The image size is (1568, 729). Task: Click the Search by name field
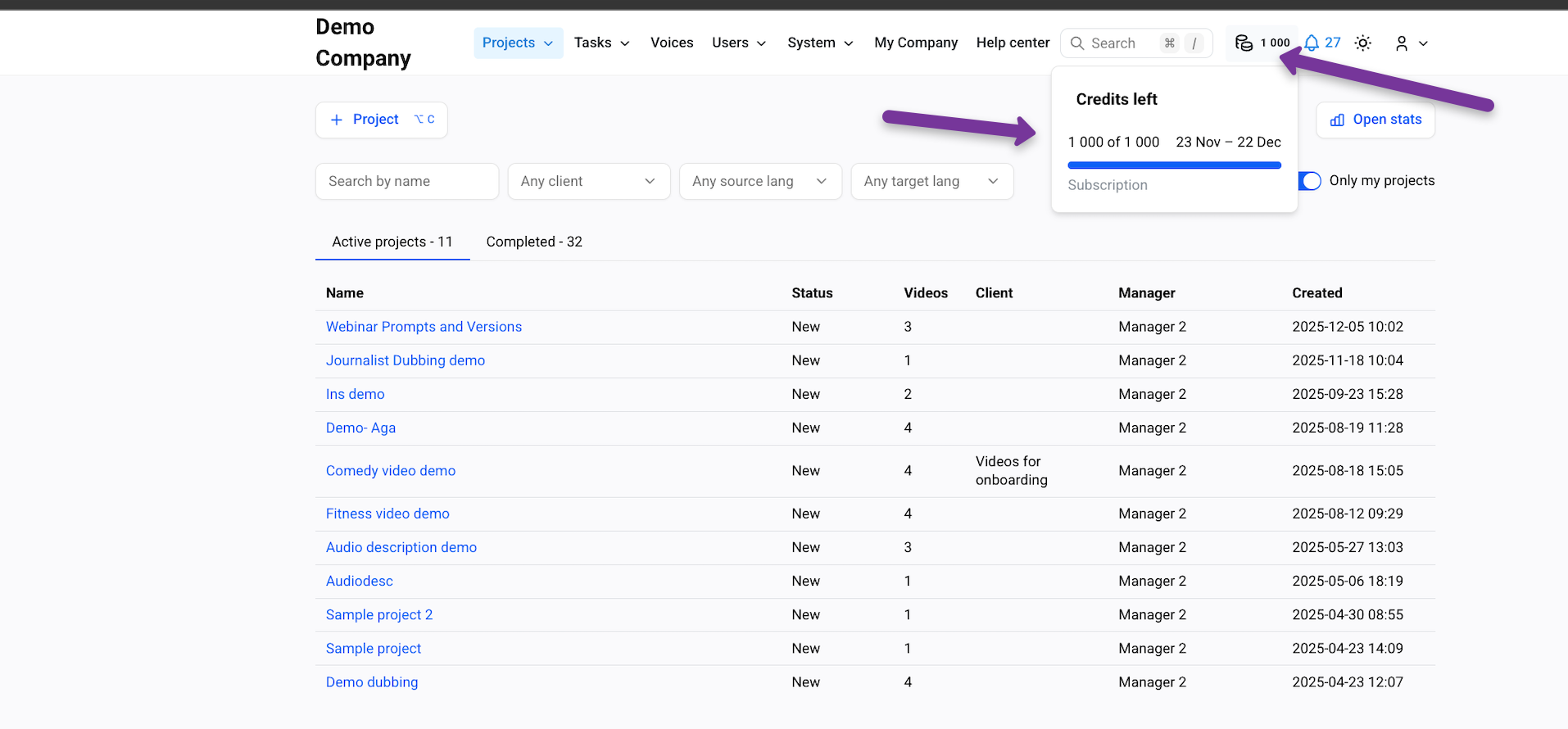coord(406,181)
